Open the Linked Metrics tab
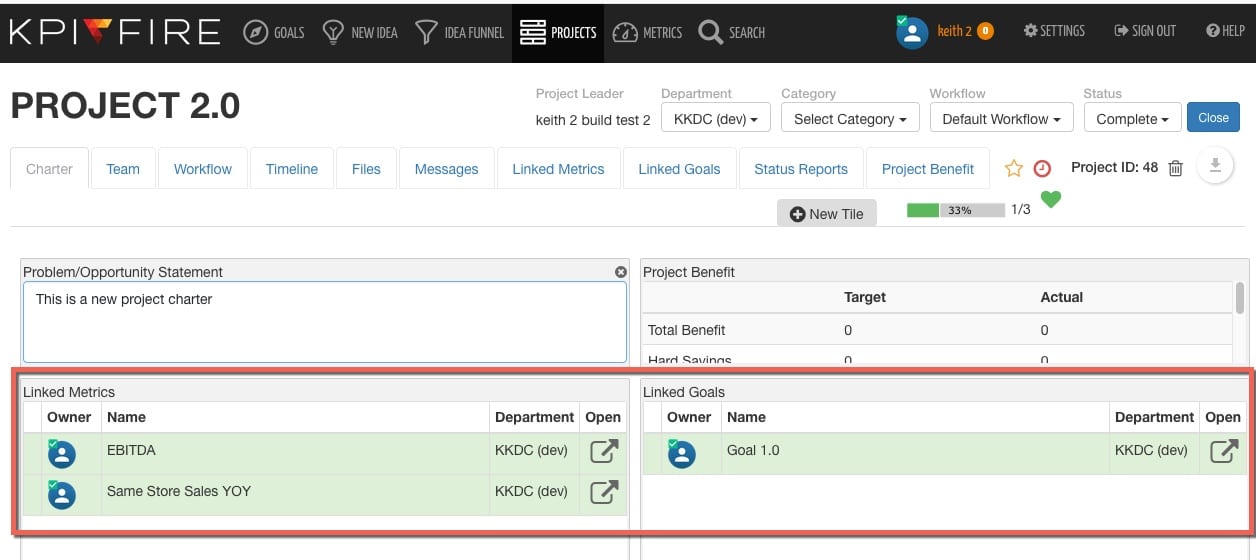1256x560 pixels. tap(558, 169)
